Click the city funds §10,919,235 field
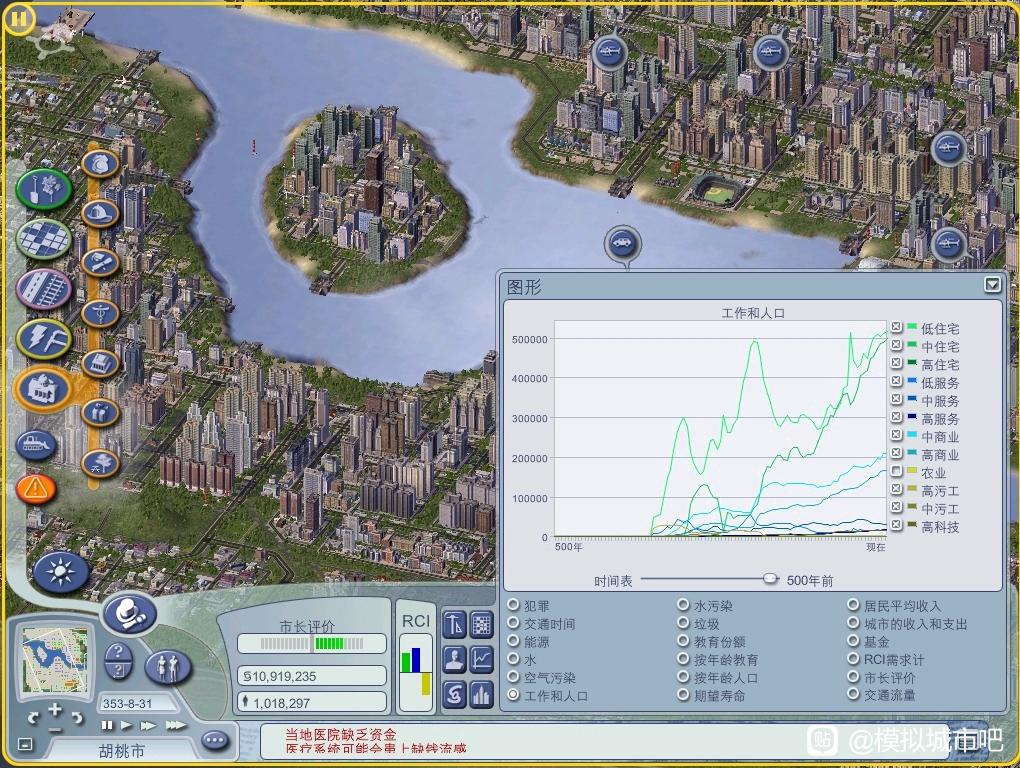The image size is (1020, 768). (x=312, y=676)
